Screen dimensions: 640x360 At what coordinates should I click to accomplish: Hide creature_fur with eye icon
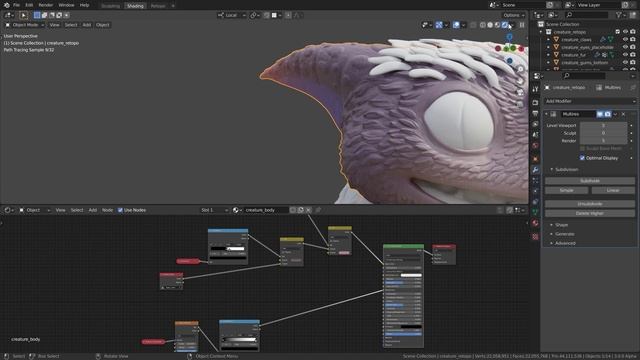[625, 55]
